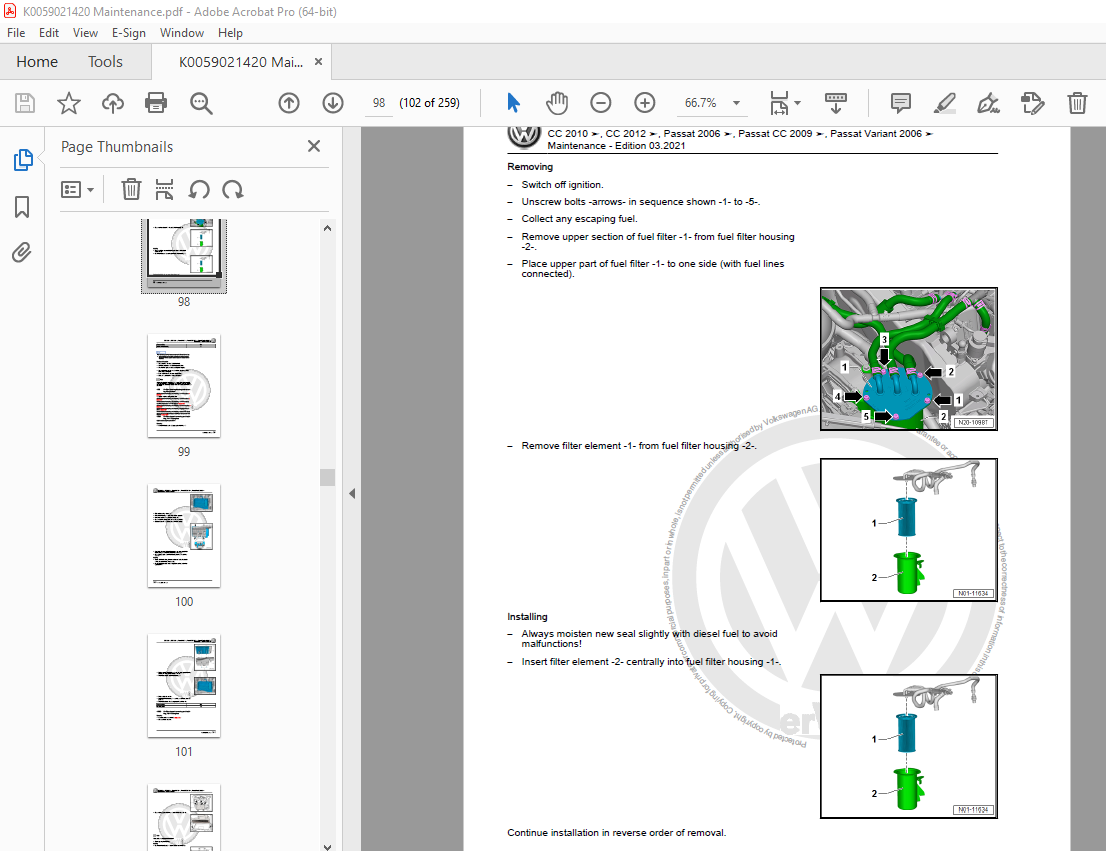Add bookmark with the star icon
Viewport: 1106px width, 851px height.
tap(68, 103)
